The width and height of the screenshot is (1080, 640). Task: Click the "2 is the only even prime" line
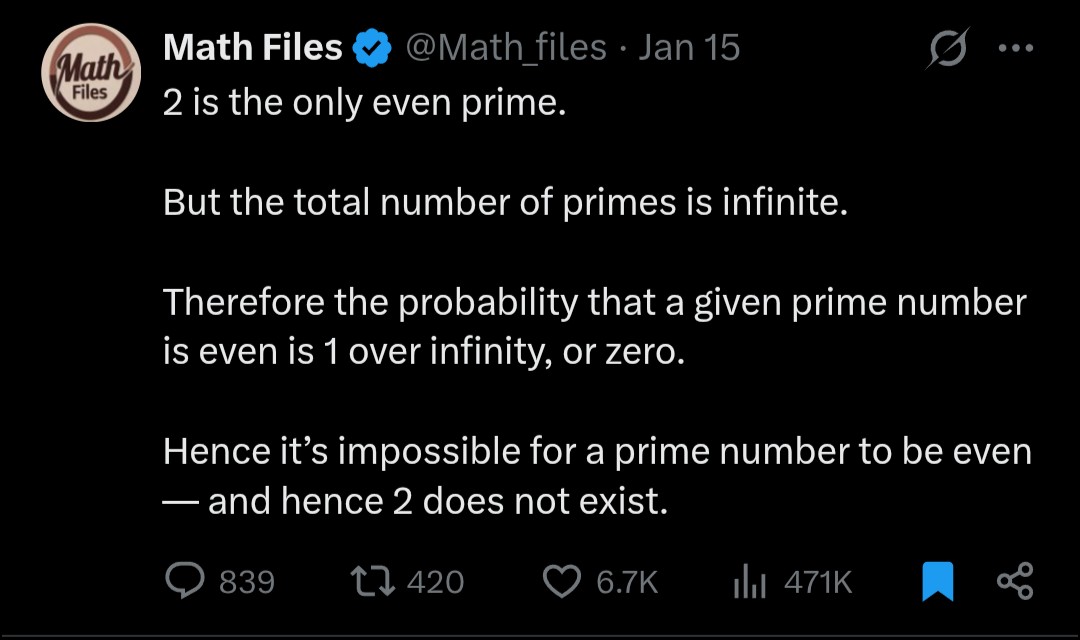click(x=365, y=103)
